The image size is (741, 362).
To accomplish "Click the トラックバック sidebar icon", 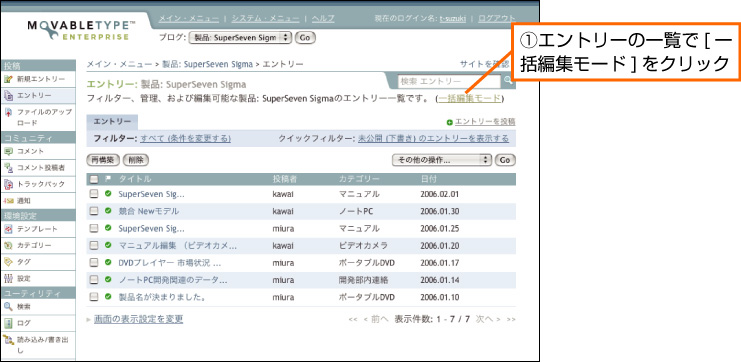I will tap(8, 184).
